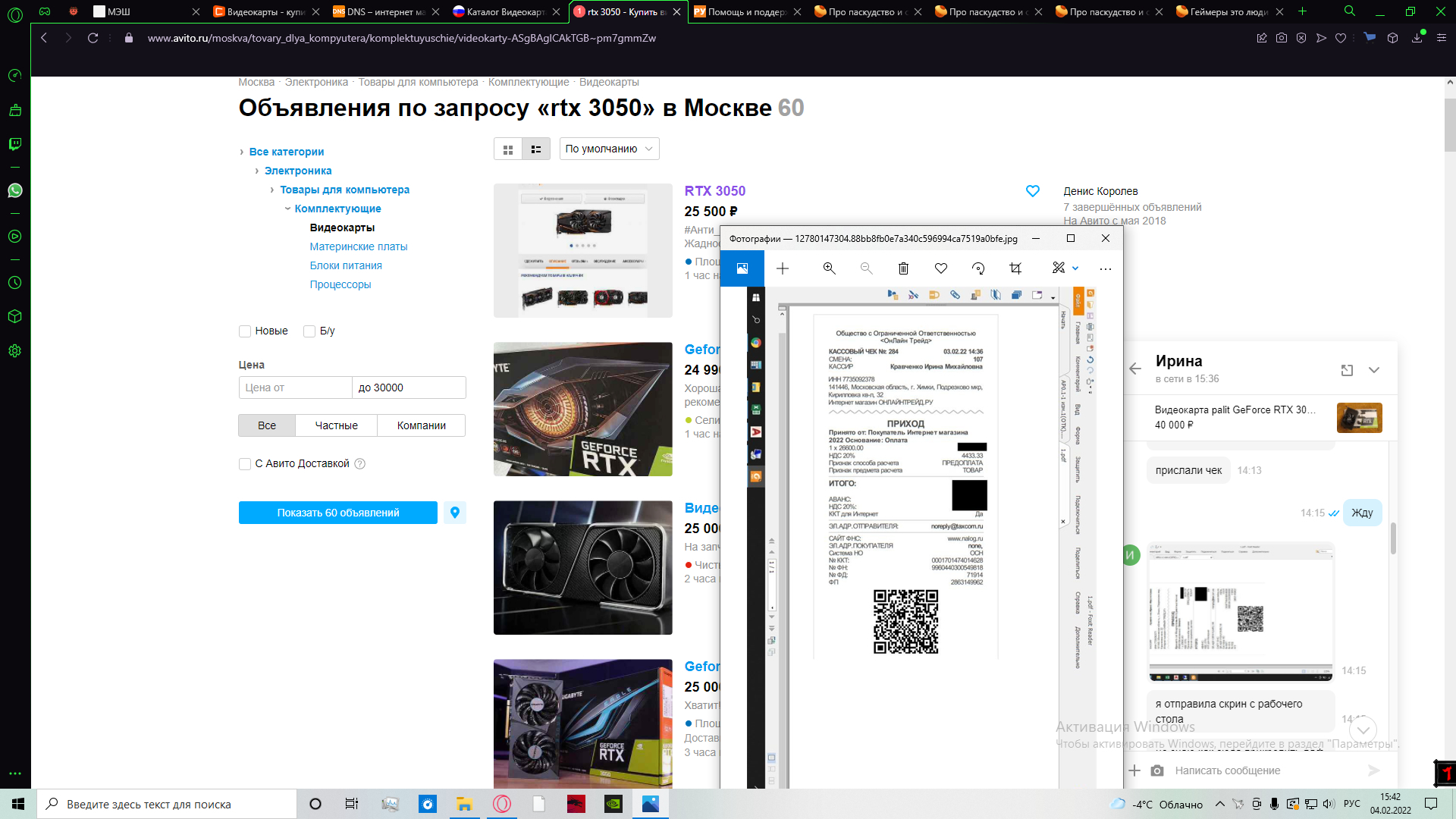Open Opera history clock icon in sidebar
This screenshot has height=819, width=1456.
click(15, 282)
